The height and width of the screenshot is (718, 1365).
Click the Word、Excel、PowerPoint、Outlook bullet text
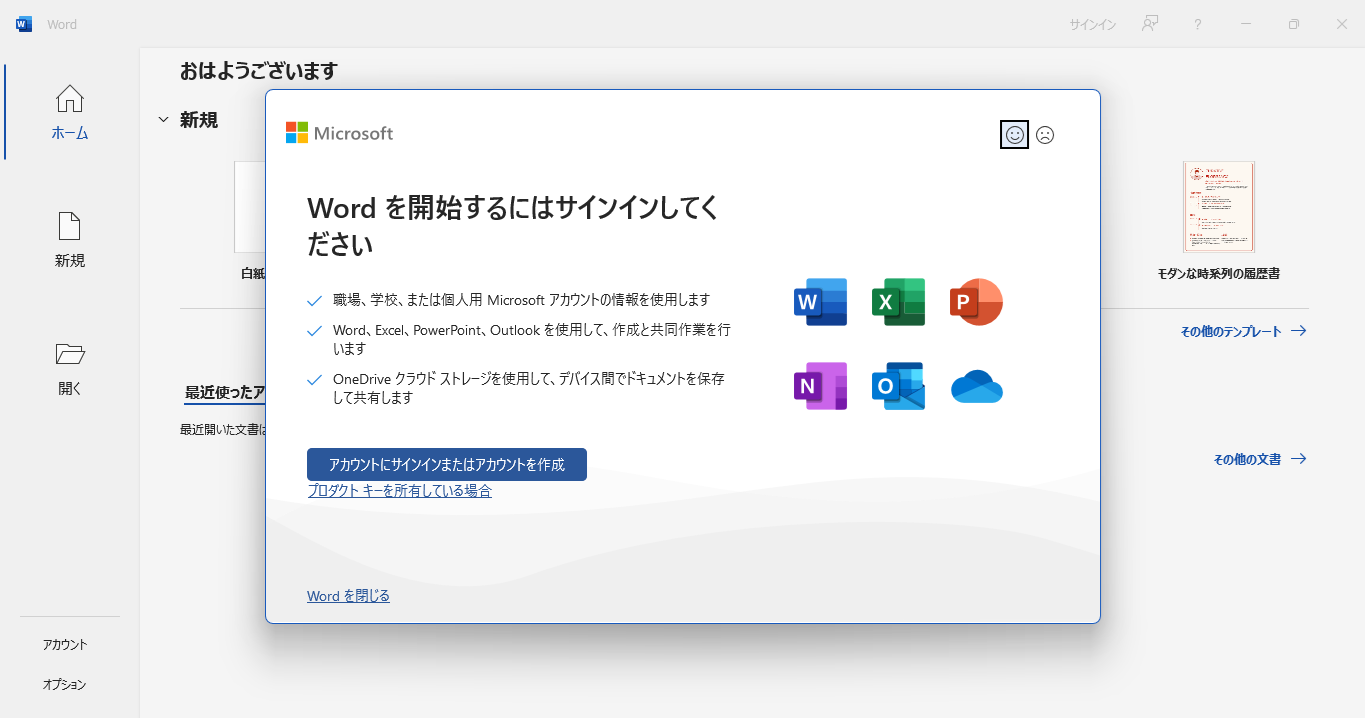[532, 339]
